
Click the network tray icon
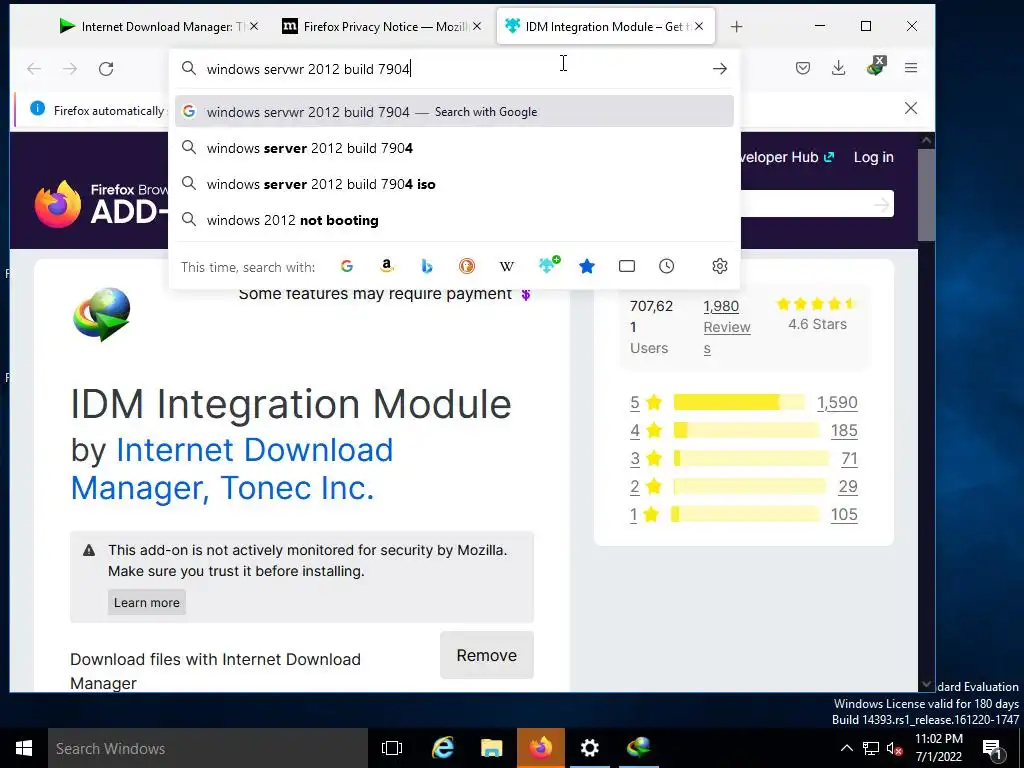(871, 748)
